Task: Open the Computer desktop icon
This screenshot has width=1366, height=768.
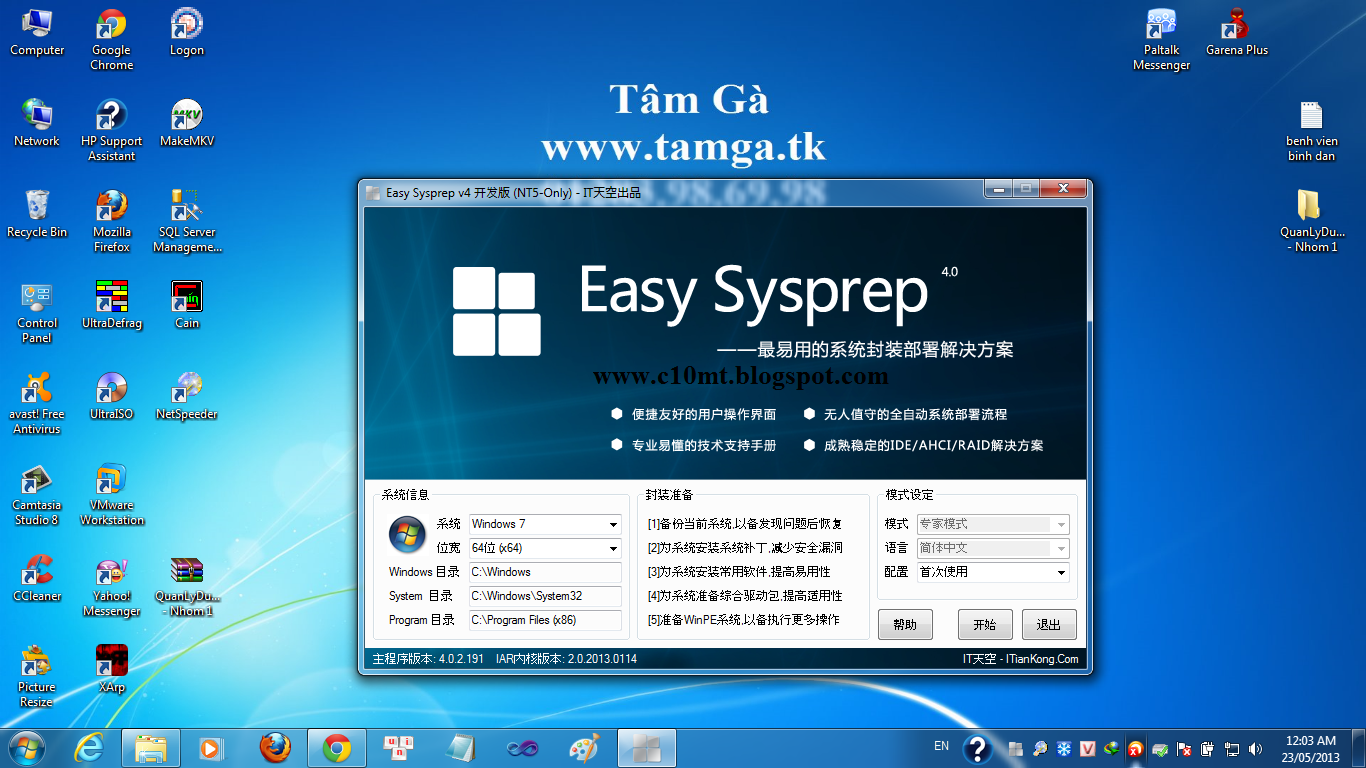Action: coord(37,33)
